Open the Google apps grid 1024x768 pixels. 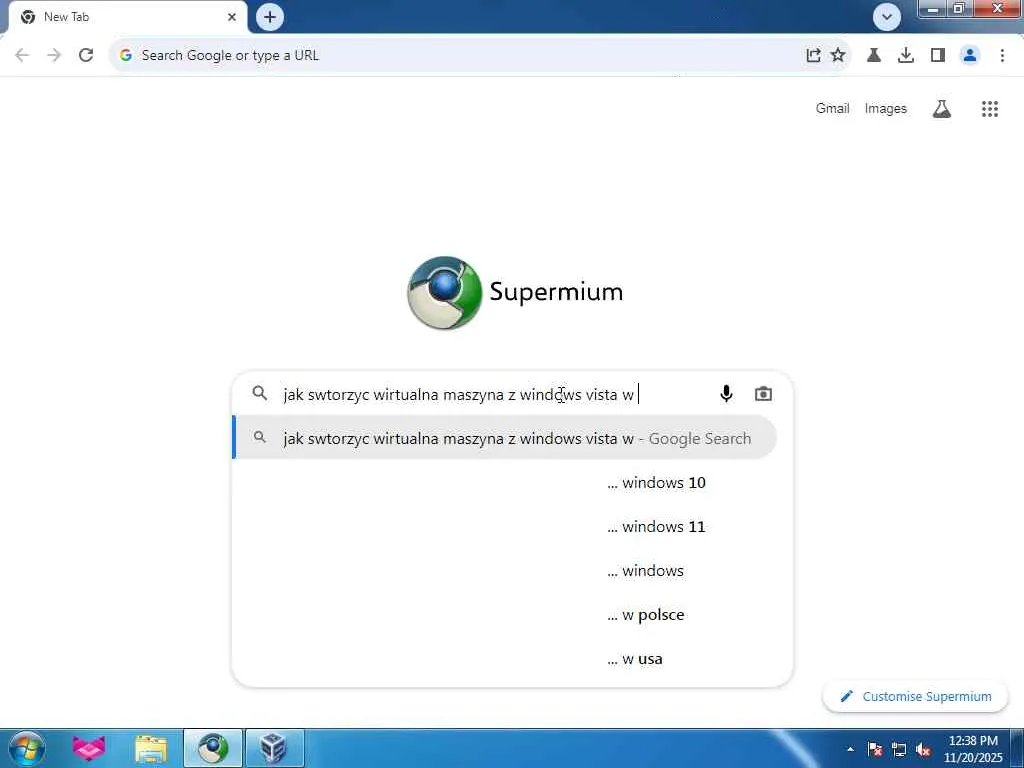click(x=989, y=109)
